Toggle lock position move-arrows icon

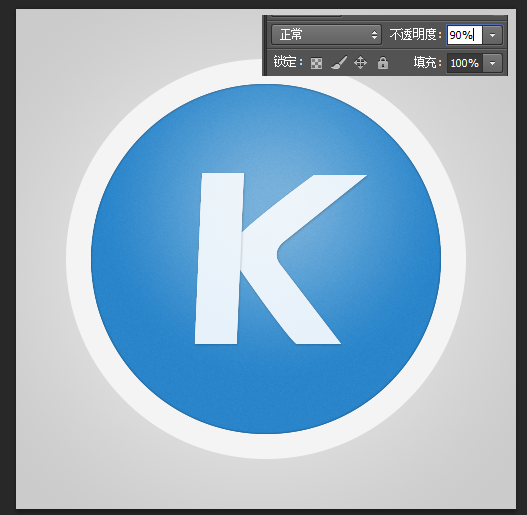[x=360, y=63]
